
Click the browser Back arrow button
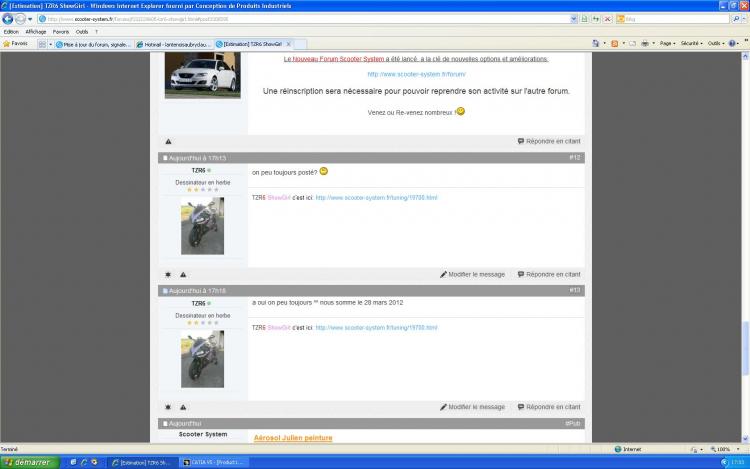(x=8, y=19)
